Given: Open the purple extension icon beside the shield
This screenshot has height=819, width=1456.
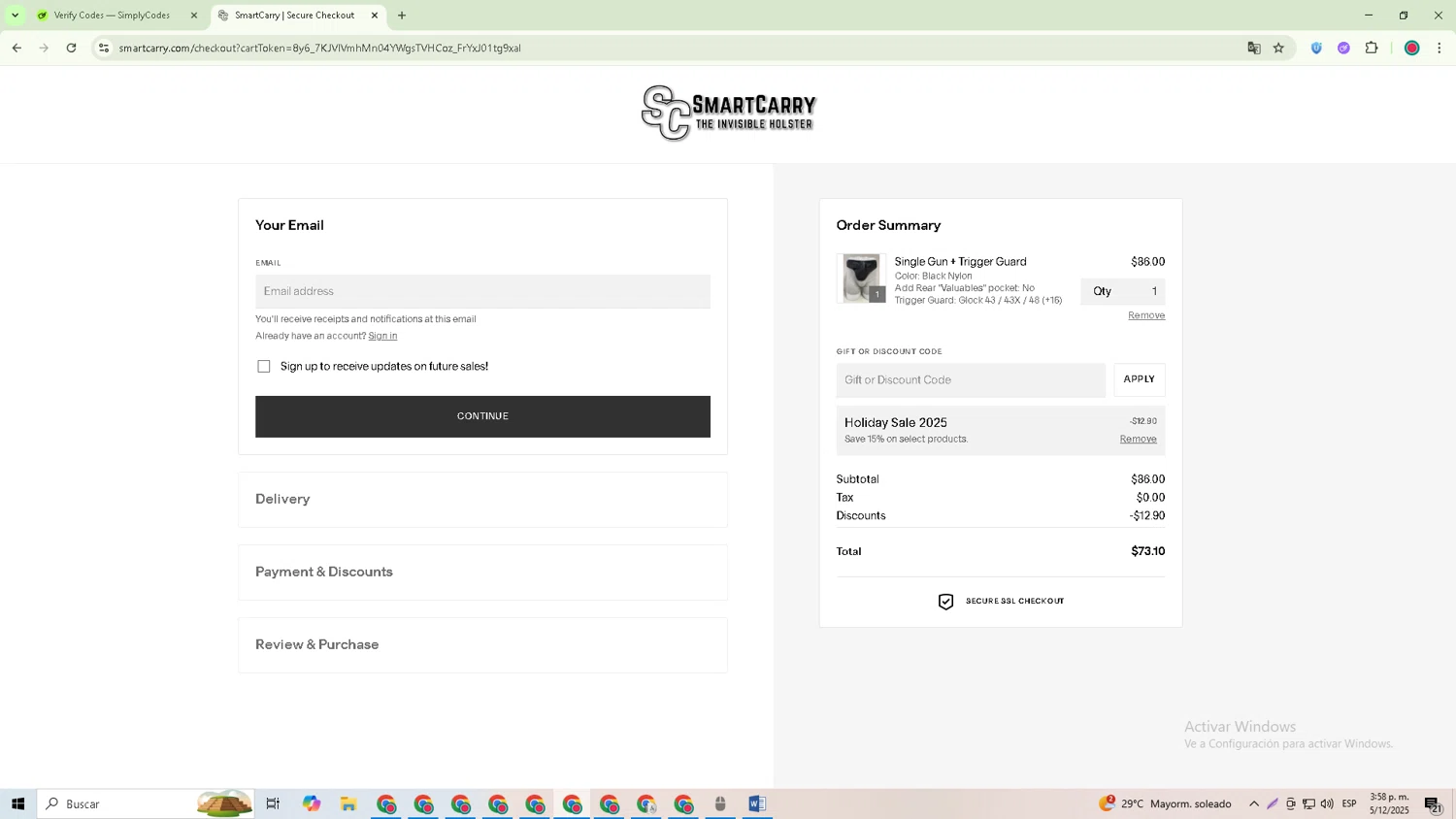Looking at the screenshot, I should point(1343,48).
